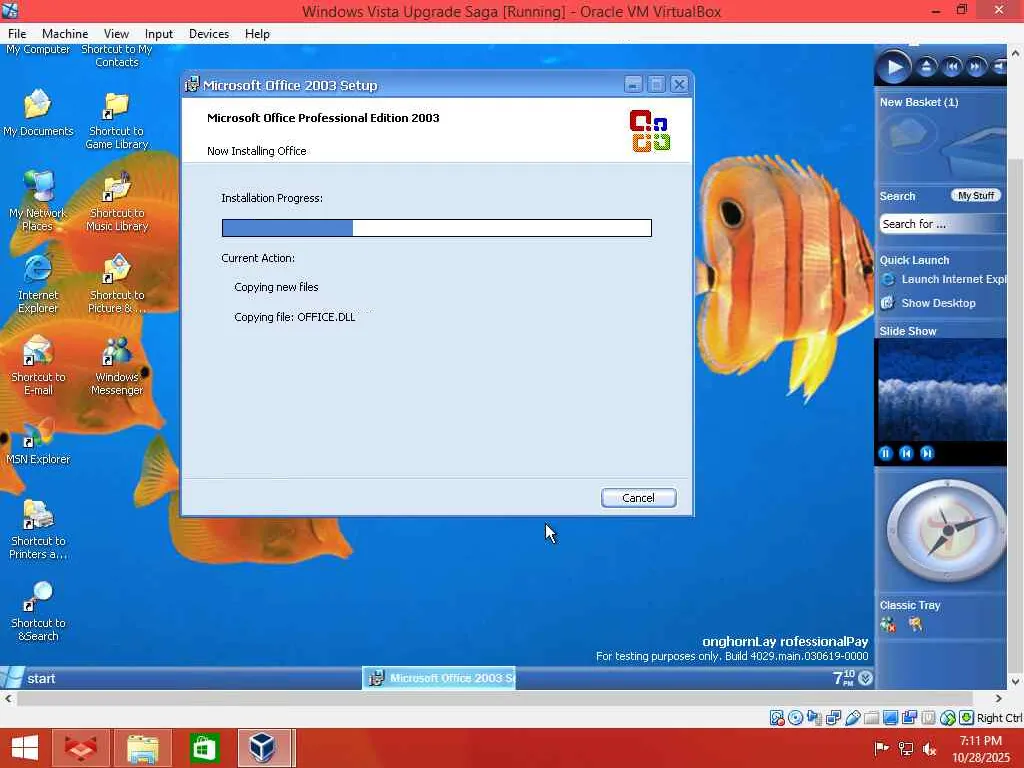Click the VM horizontal scrollbar right arrow
Screen dimensions: 1024x768
coord(998,699)
